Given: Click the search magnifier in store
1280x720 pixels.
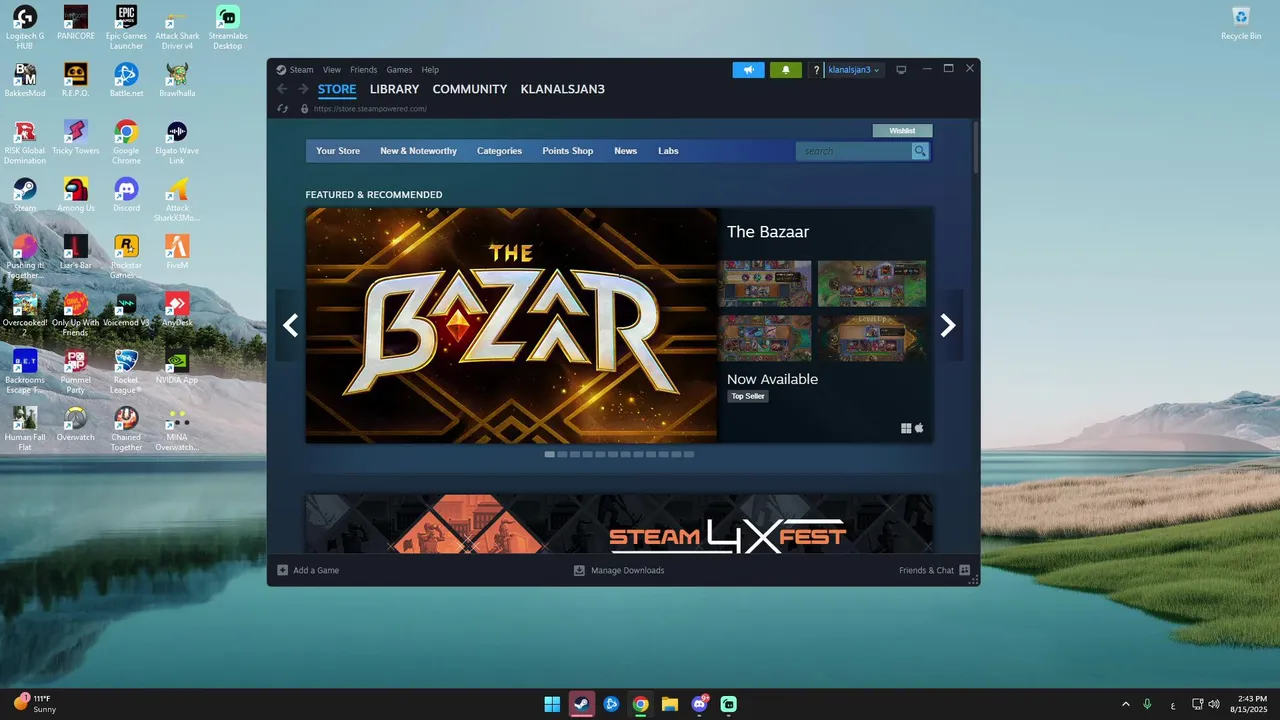Looking at the screenshot, I should (920, 151).
